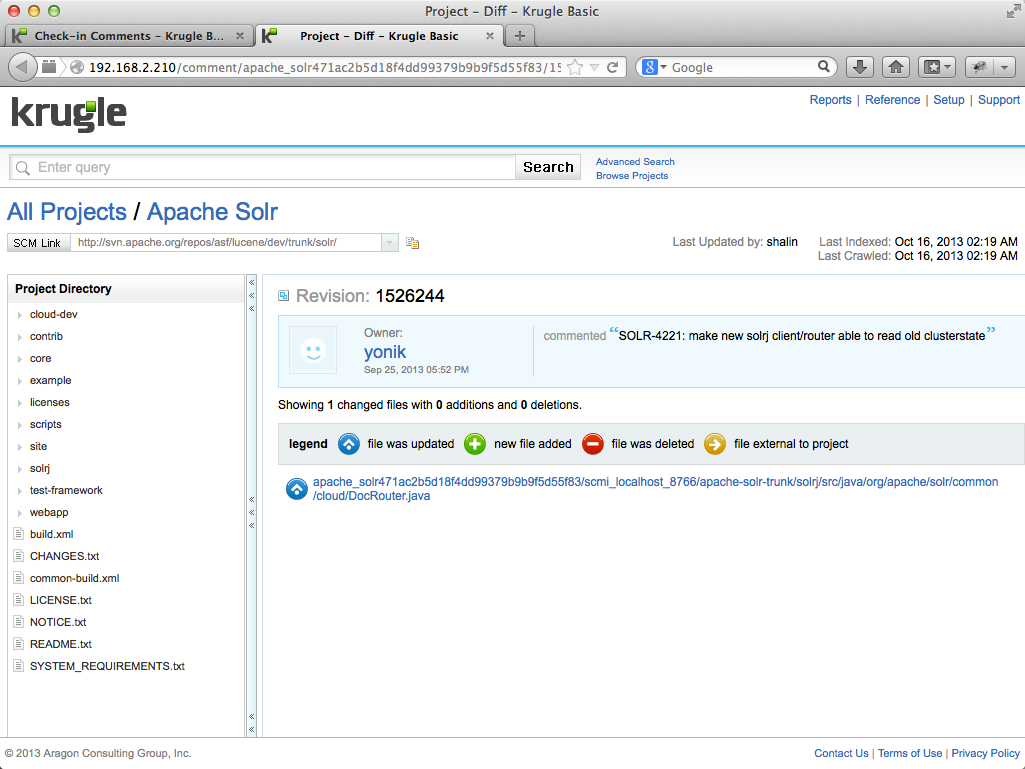
Task: Click the SYSTEM_REQUIREMENTS.txt file icon
Action: click(x=19, y=666)
